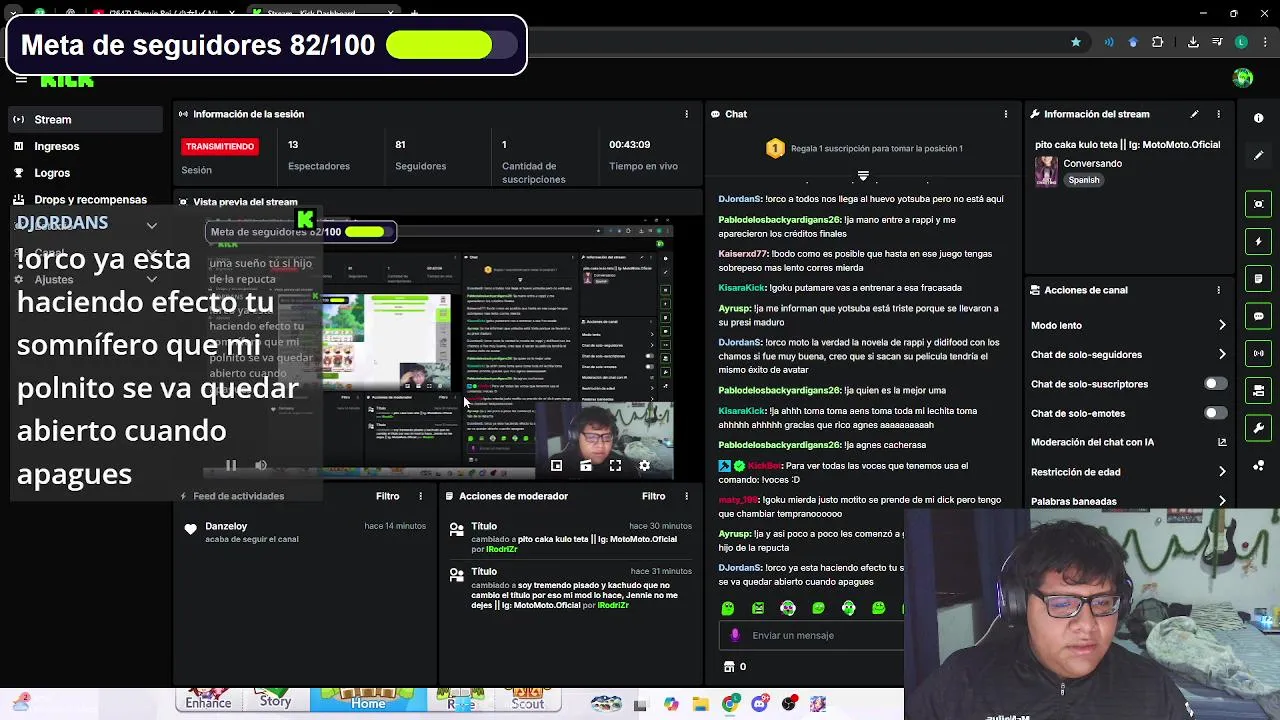Open Chrome from the taskbar

point(730,704)
